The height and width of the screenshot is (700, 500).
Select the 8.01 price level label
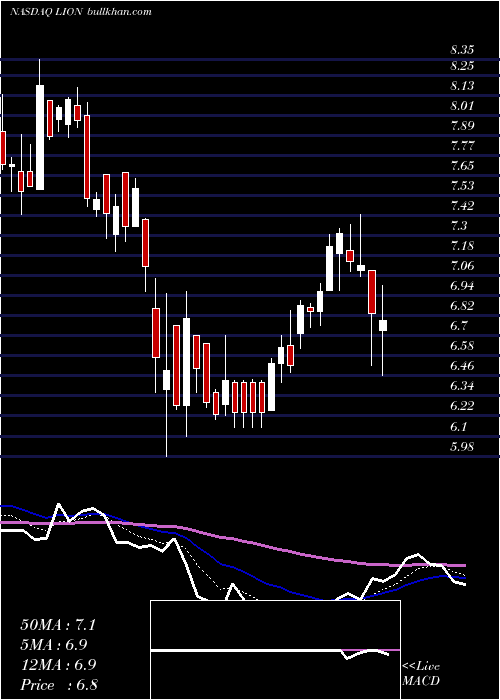(x=462, y=106)
